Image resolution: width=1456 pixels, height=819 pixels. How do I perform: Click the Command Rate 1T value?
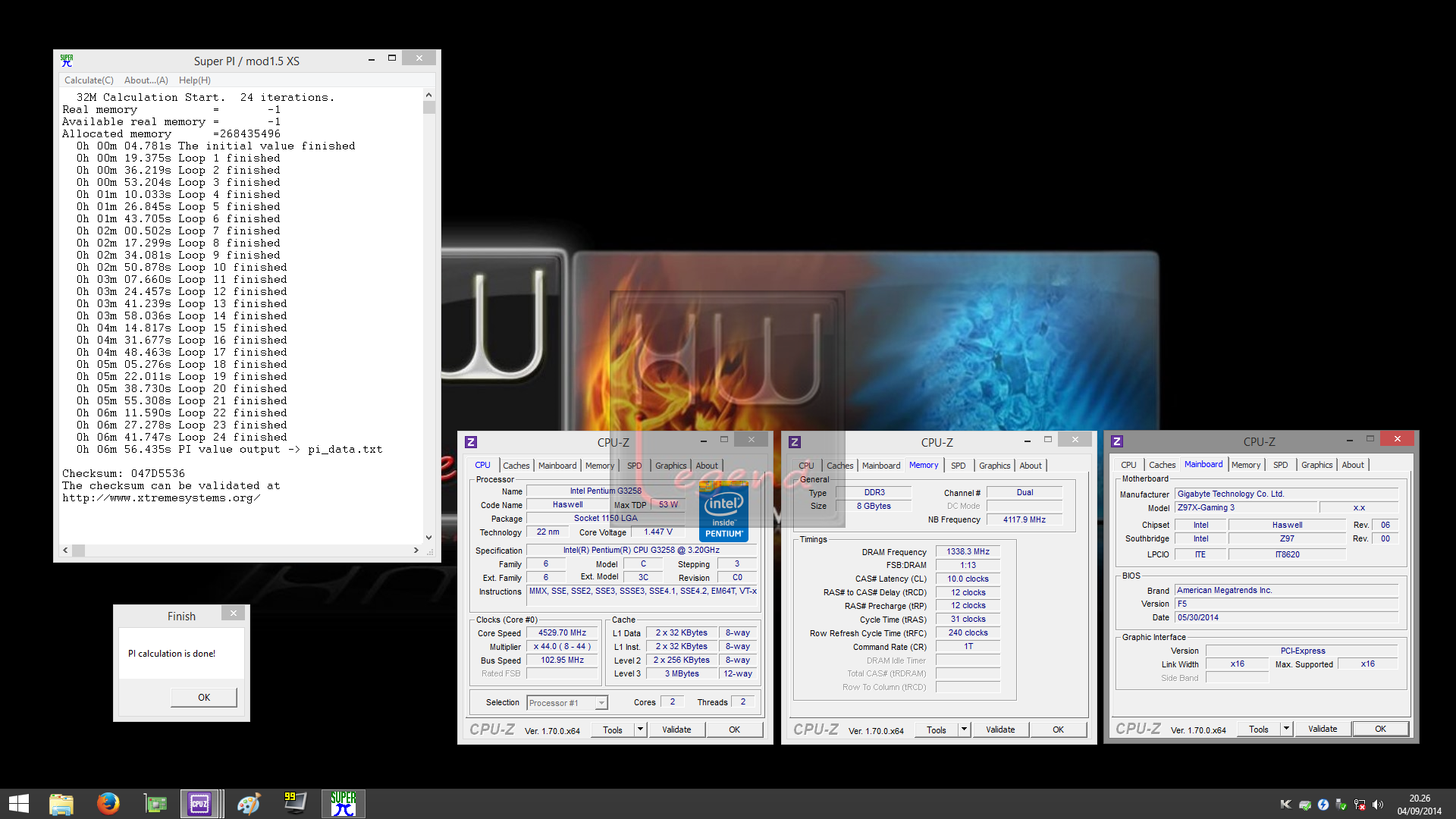point(968,647)
